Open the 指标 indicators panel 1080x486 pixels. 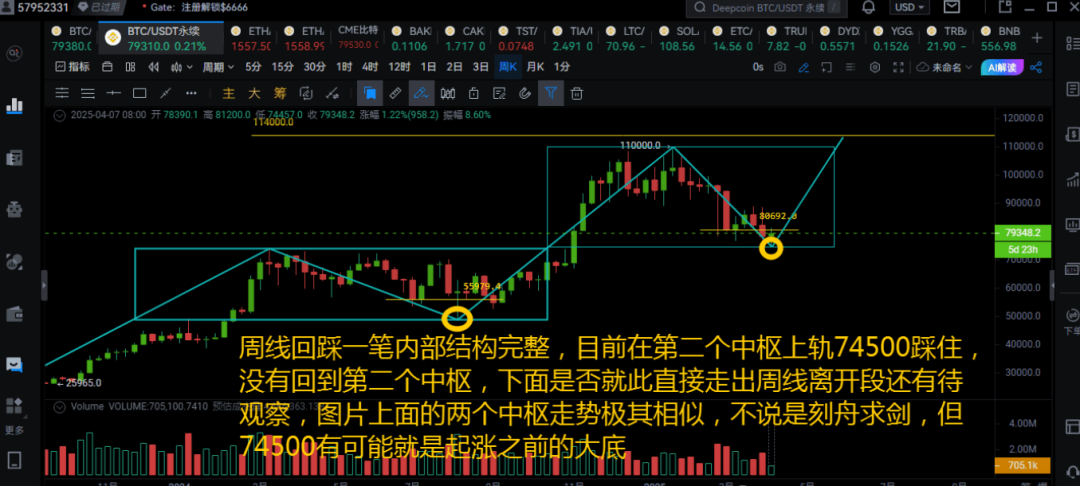72,67
